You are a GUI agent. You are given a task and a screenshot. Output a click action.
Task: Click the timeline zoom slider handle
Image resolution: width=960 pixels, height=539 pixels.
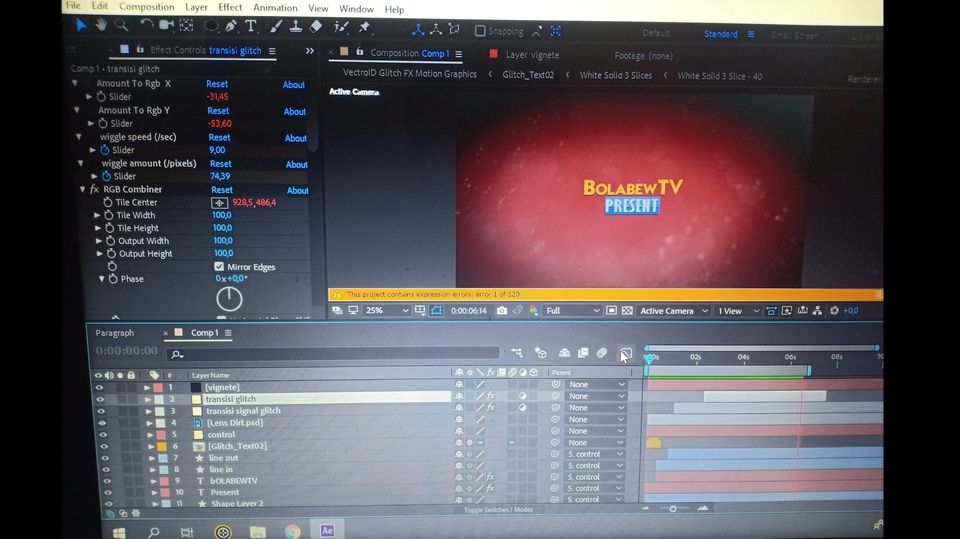point(673,508)
